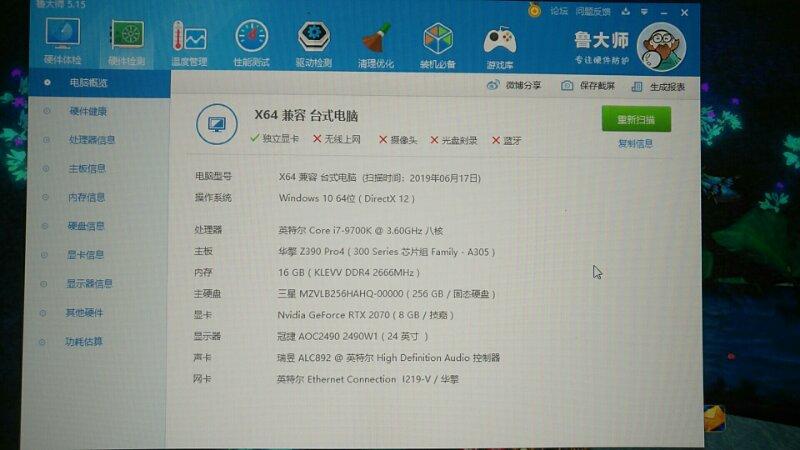The image size is (800, 450).
Task: Click the 复制信息 copy info link
Action: (x=635, y=143)
